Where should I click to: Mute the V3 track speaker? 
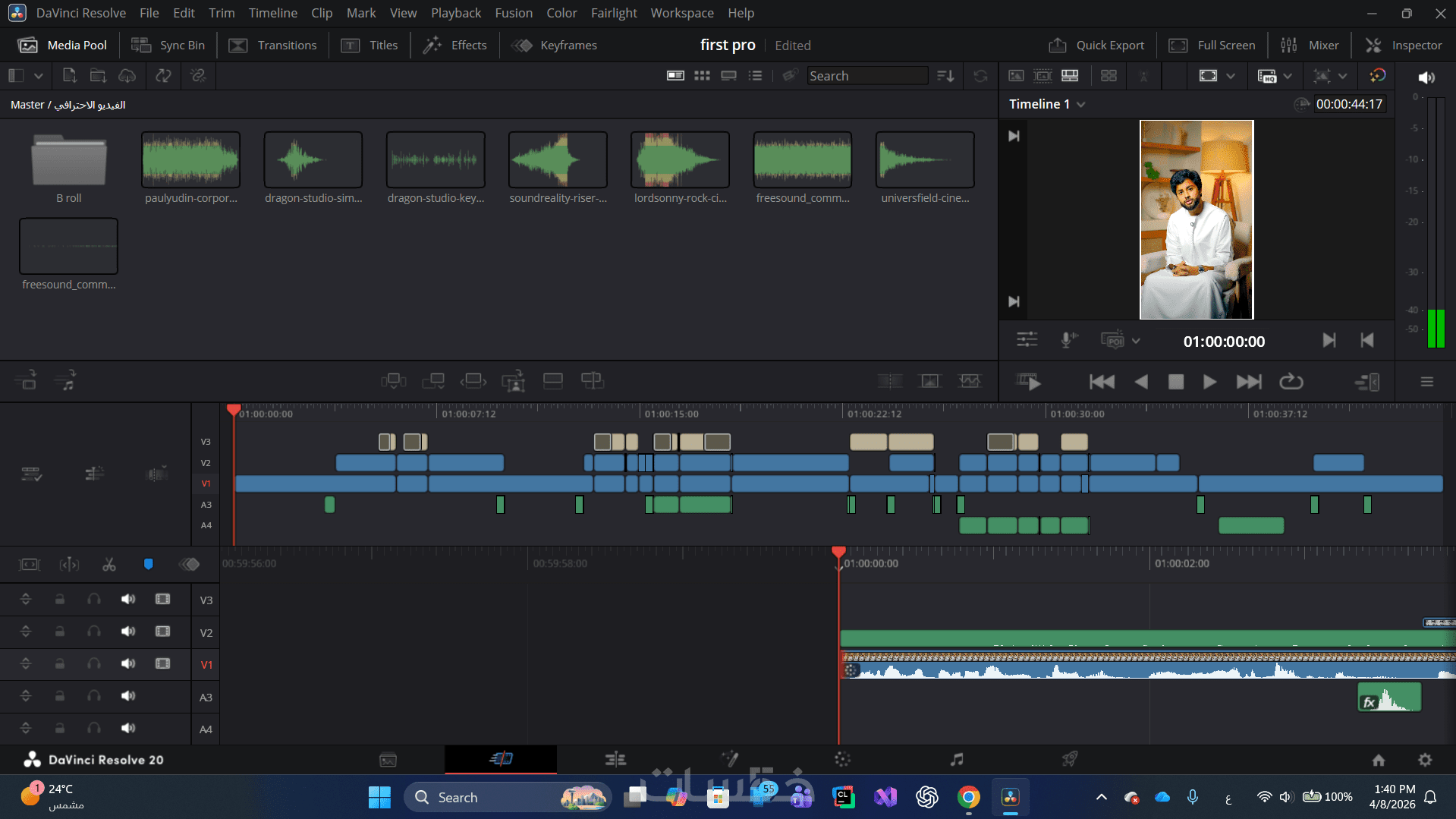pos(128,600)
